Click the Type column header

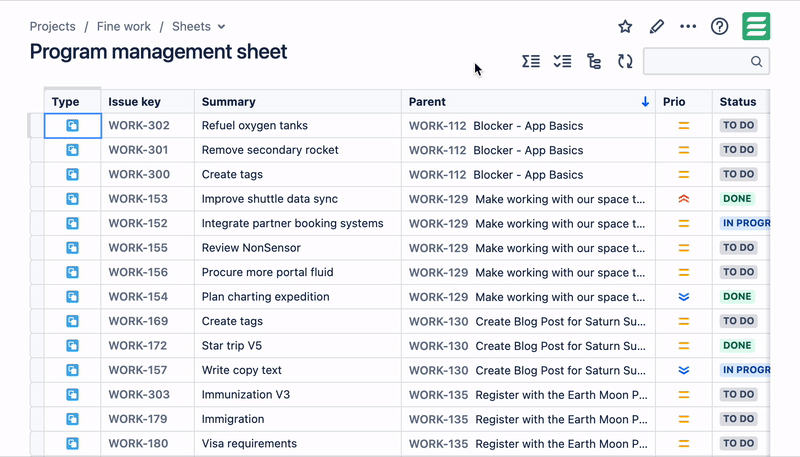click(72, 101)
